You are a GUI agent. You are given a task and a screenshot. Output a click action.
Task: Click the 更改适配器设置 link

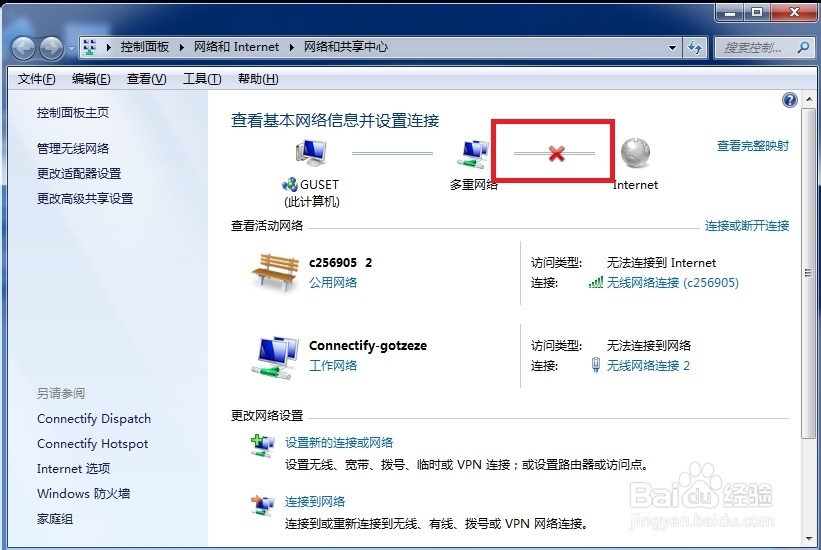79,173
